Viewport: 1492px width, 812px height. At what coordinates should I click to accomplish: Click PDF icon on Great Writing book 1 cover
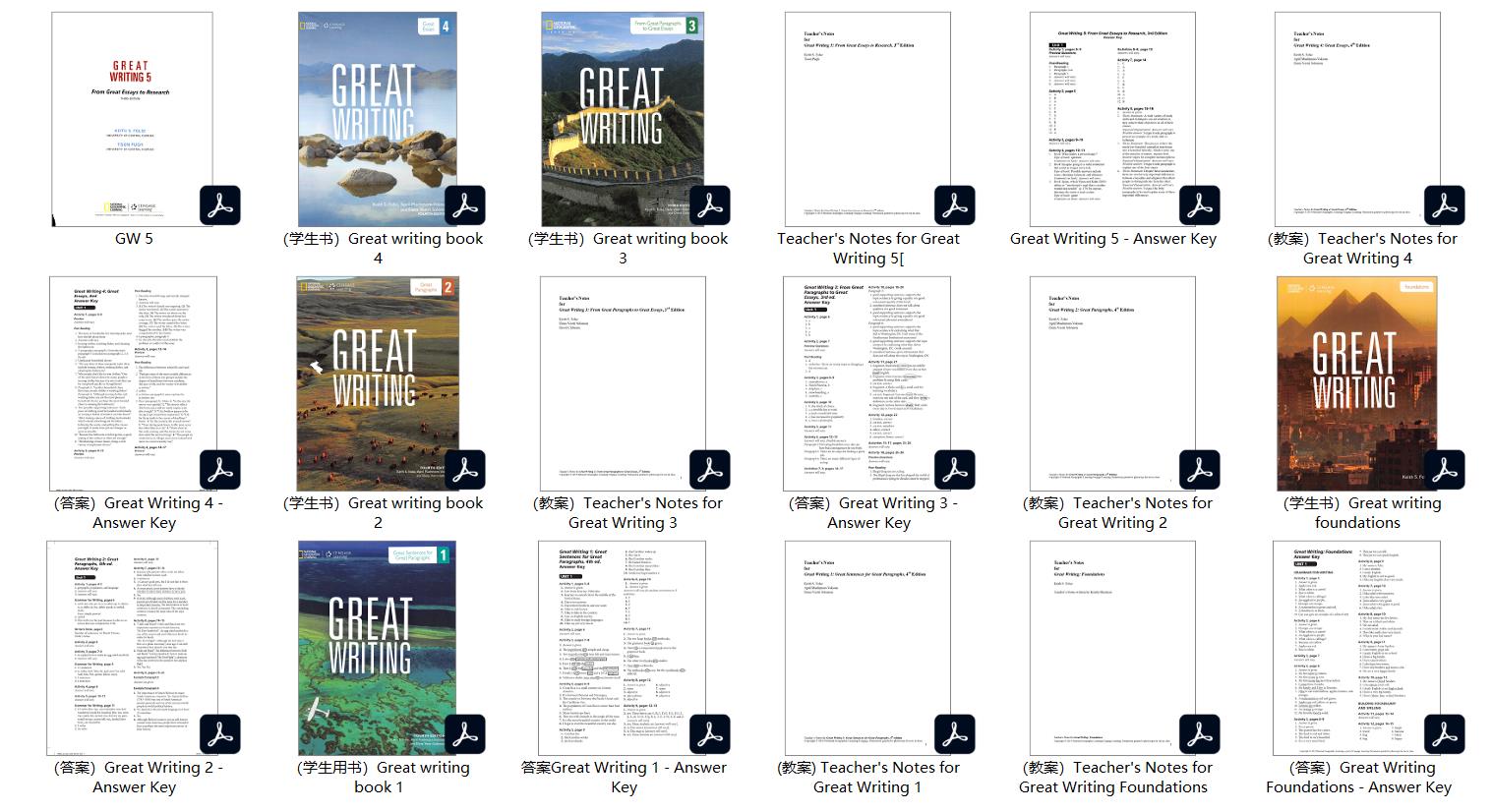tap(464, 735)
